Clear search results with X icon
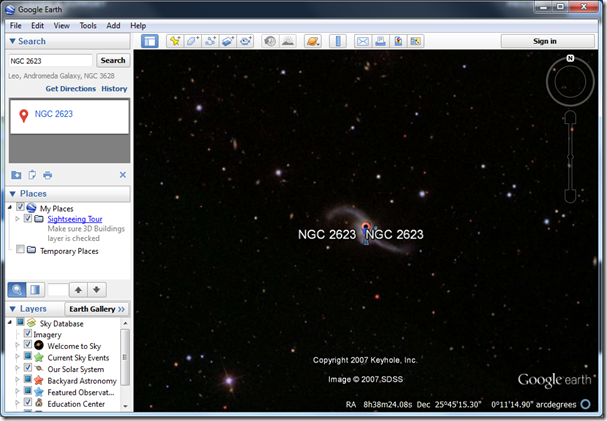This screenshot has height=421, width=607. click(123, 175)
